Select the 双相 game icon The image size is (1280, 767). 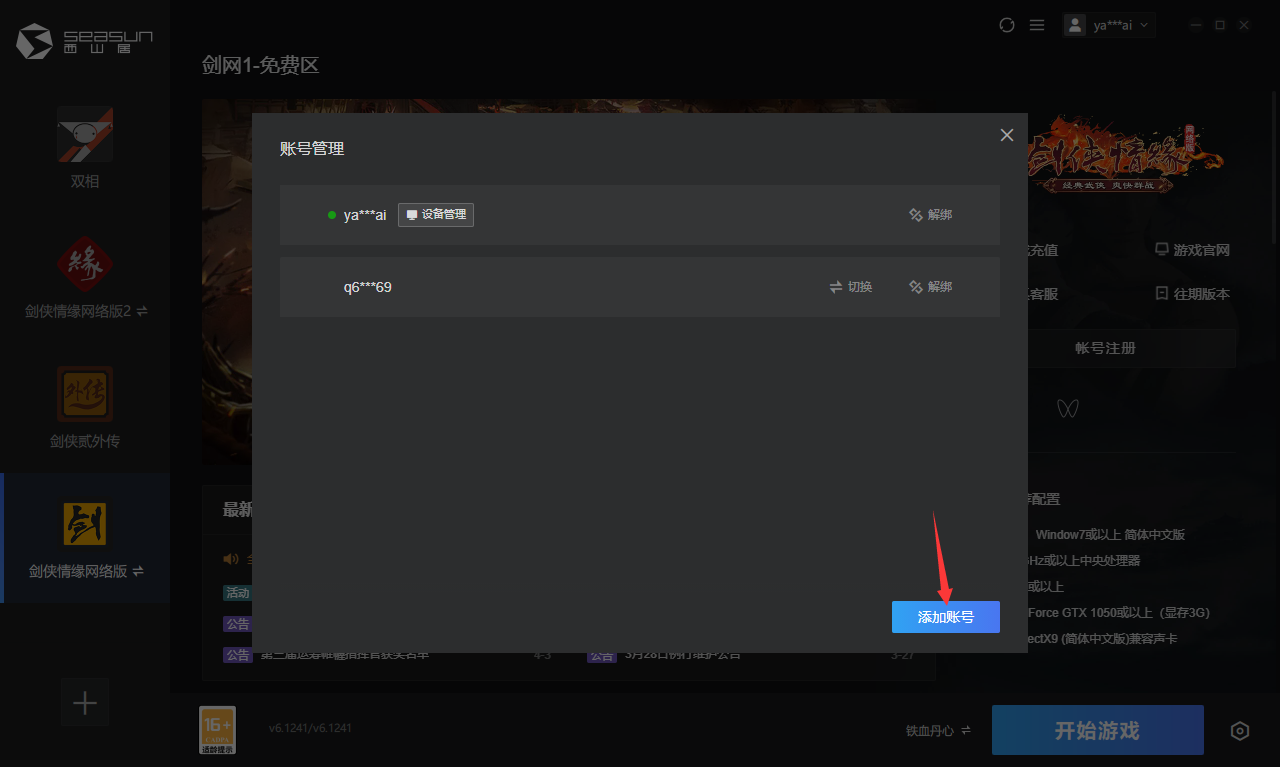(85, 135)
